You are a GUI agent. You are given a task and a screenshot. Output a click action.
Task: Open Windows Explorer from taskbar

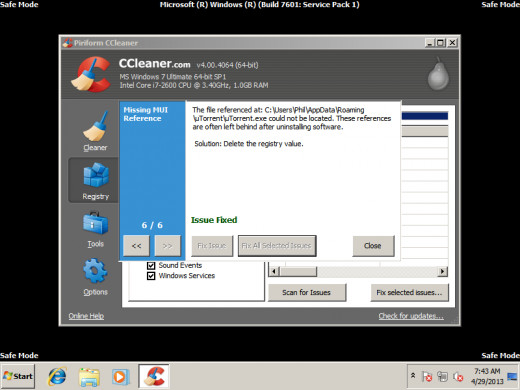click(89, 376)
